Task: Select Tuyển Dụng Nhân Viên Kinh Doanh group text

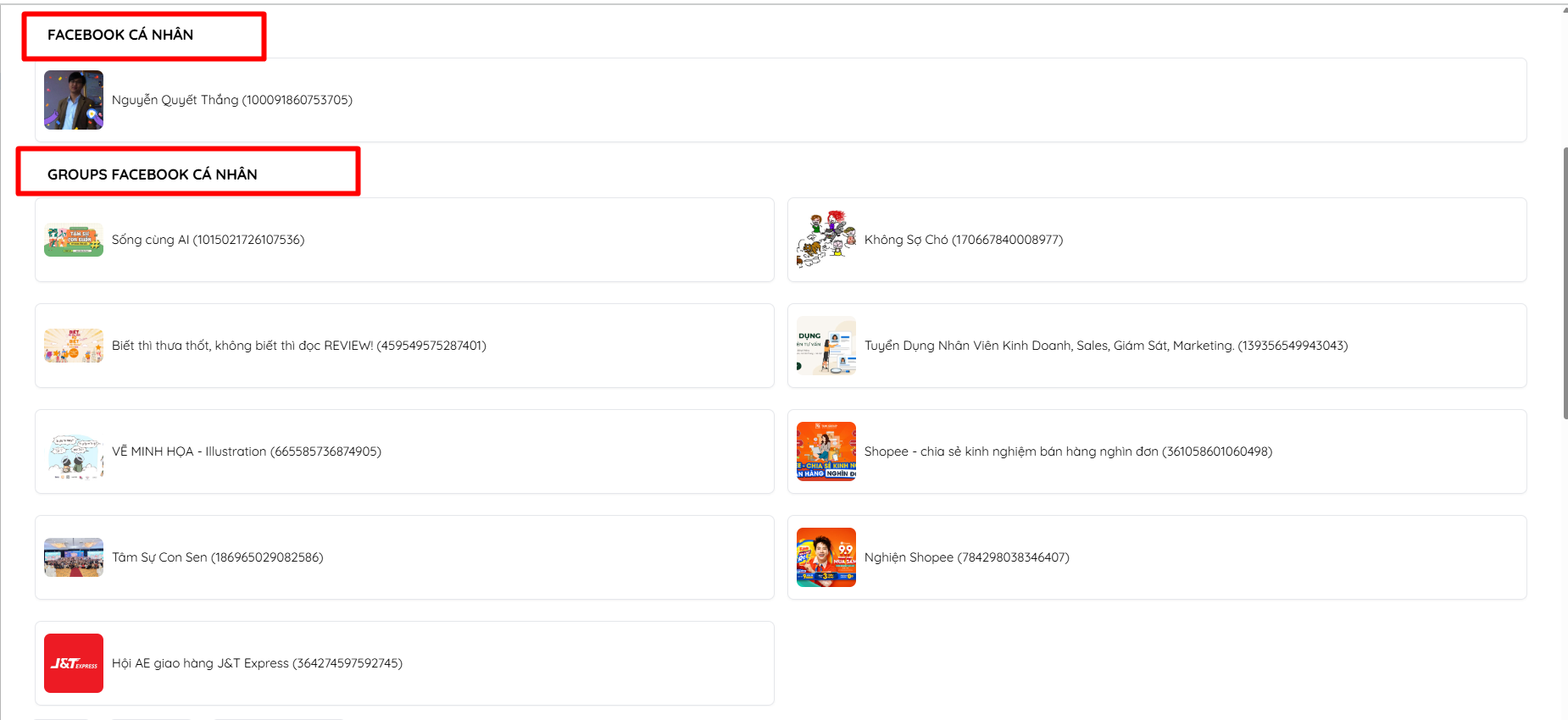Action: 1105,346
